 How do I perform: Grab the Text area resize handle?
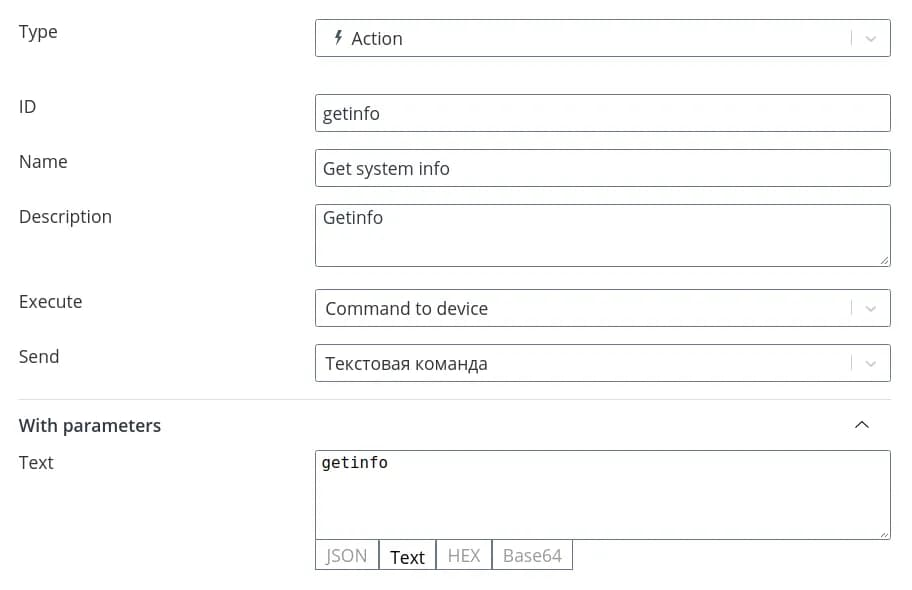click(x=884, y=534)
